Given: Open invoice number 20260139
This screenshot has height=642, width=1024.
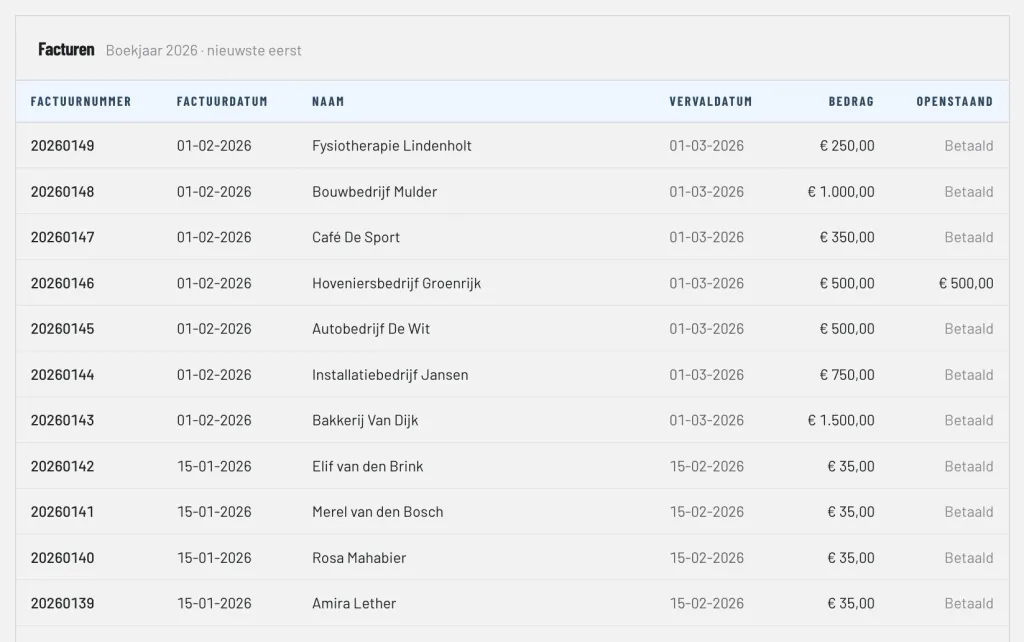Looking at the screenshot, I should point(63,603).
